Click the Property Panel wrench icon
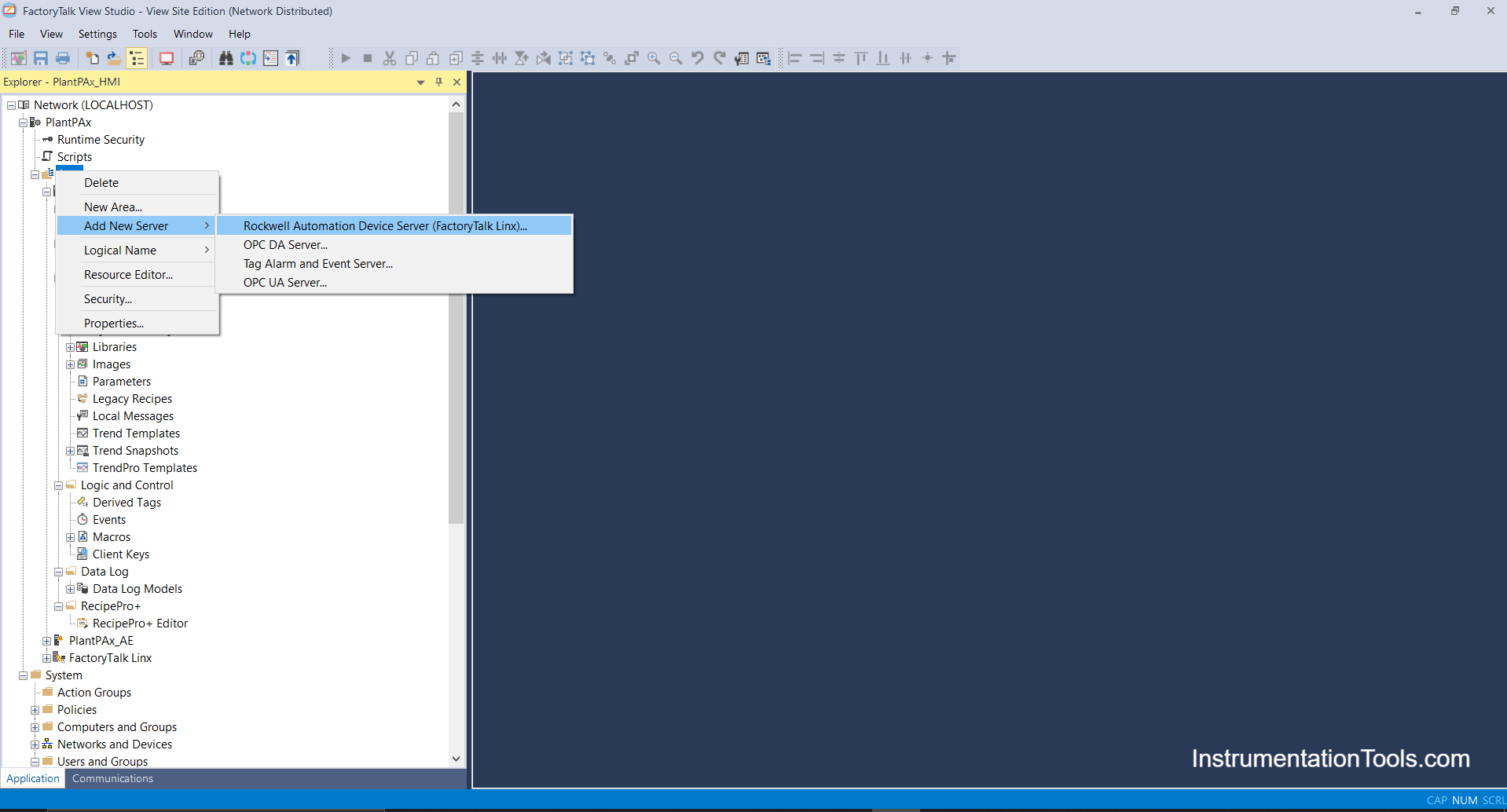This screenshot has height=812, width=1507. coord(742,58)
